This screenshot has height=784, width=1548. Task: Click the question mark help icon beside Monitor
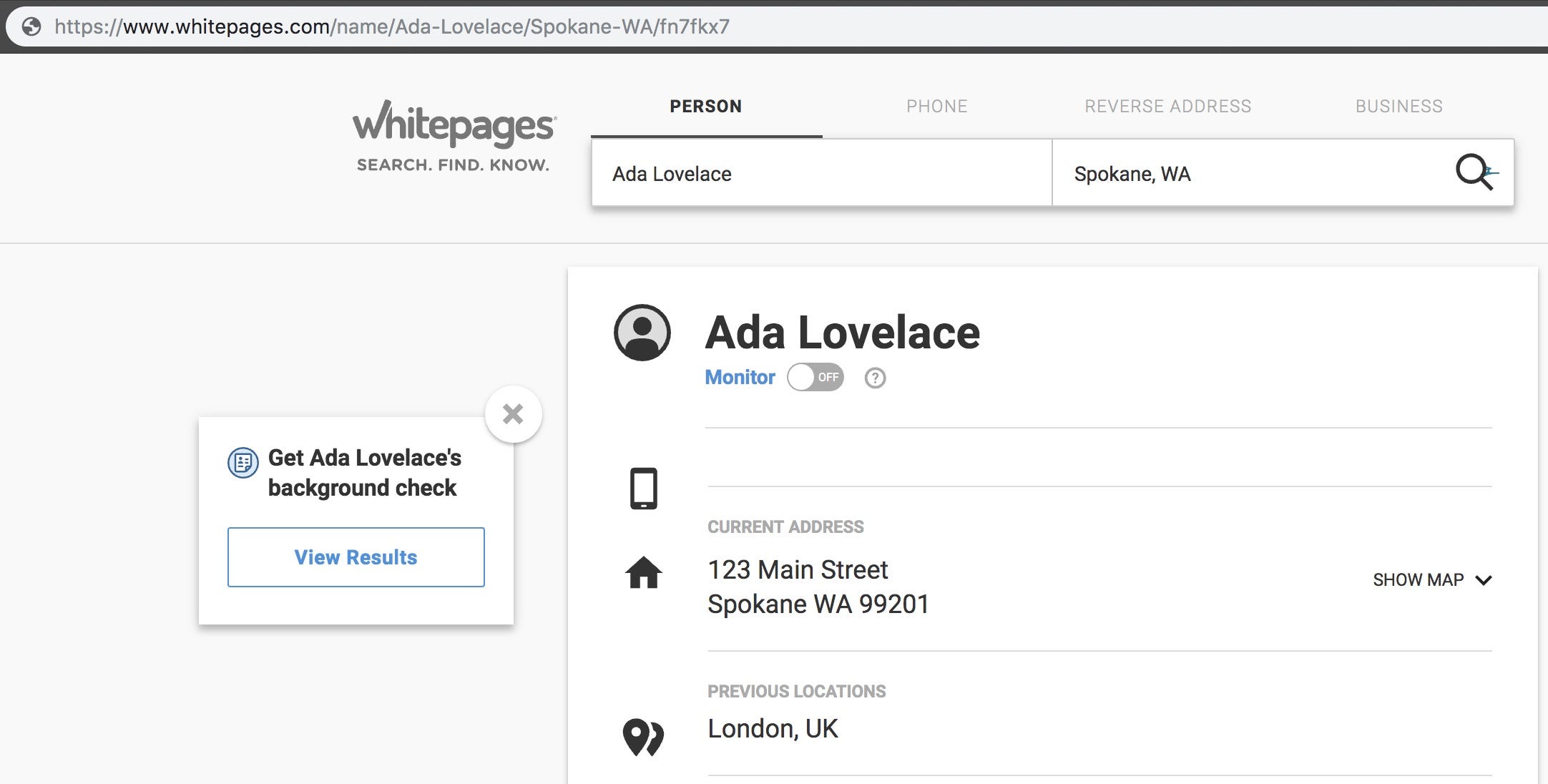875,378
